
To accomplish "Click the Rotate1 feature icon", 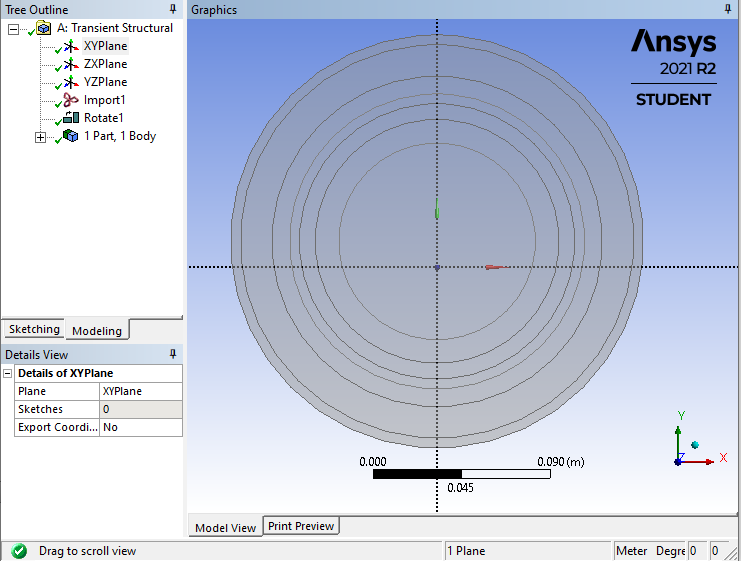I will coord(70,118).
